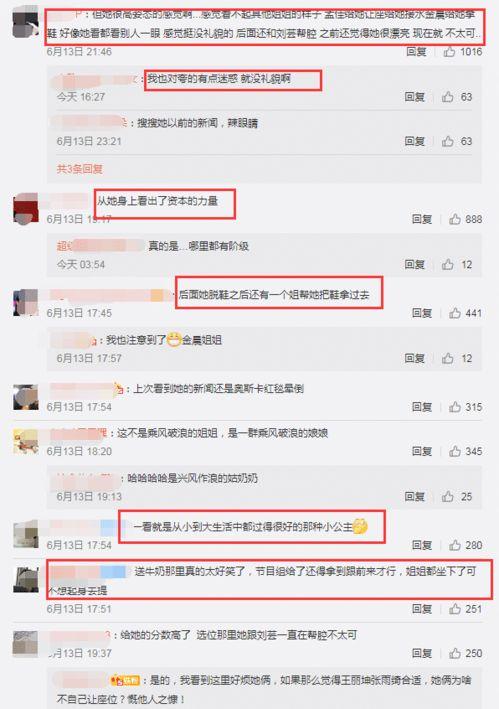Open the red avatar of capital-power commenter

26,208
